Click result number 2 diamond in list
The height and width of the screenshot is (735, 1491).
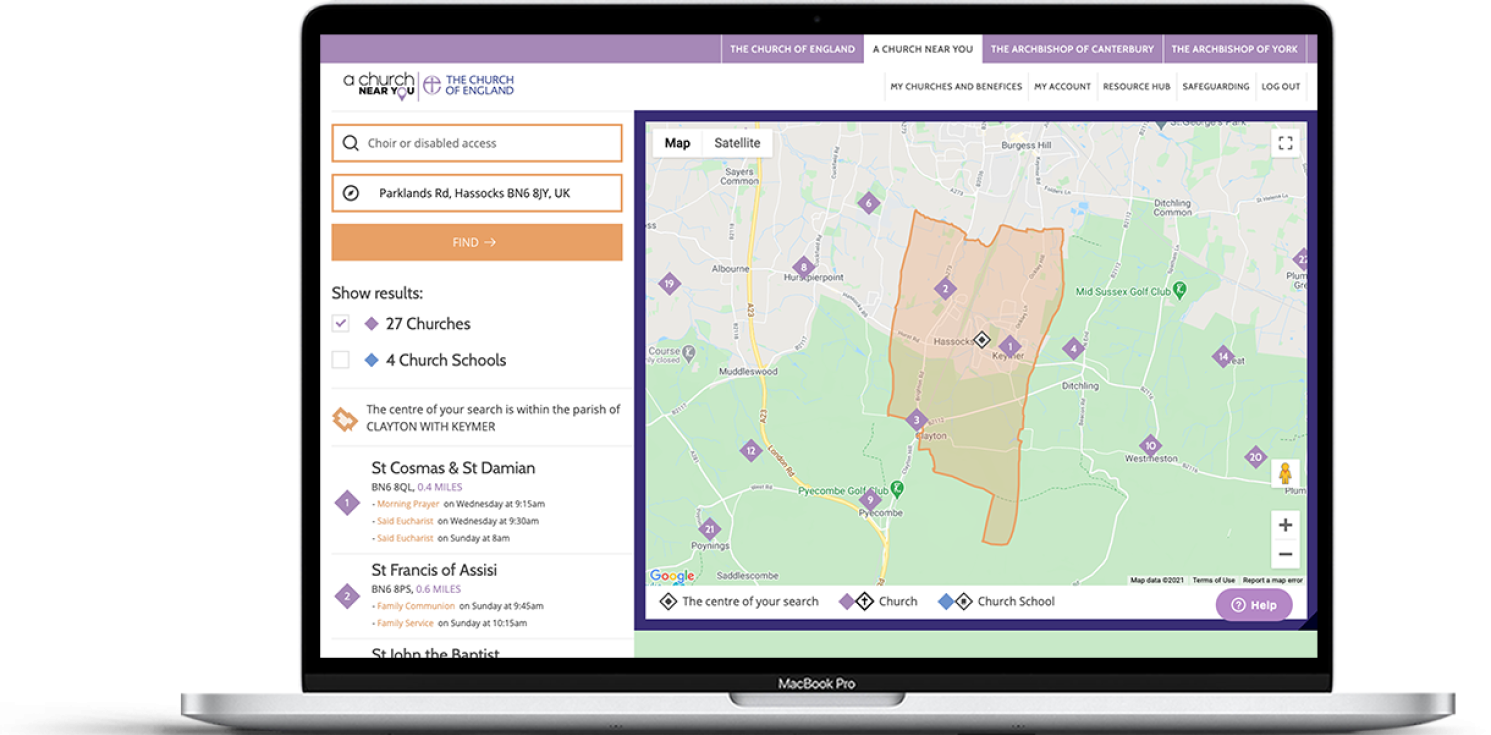point(347,597)
